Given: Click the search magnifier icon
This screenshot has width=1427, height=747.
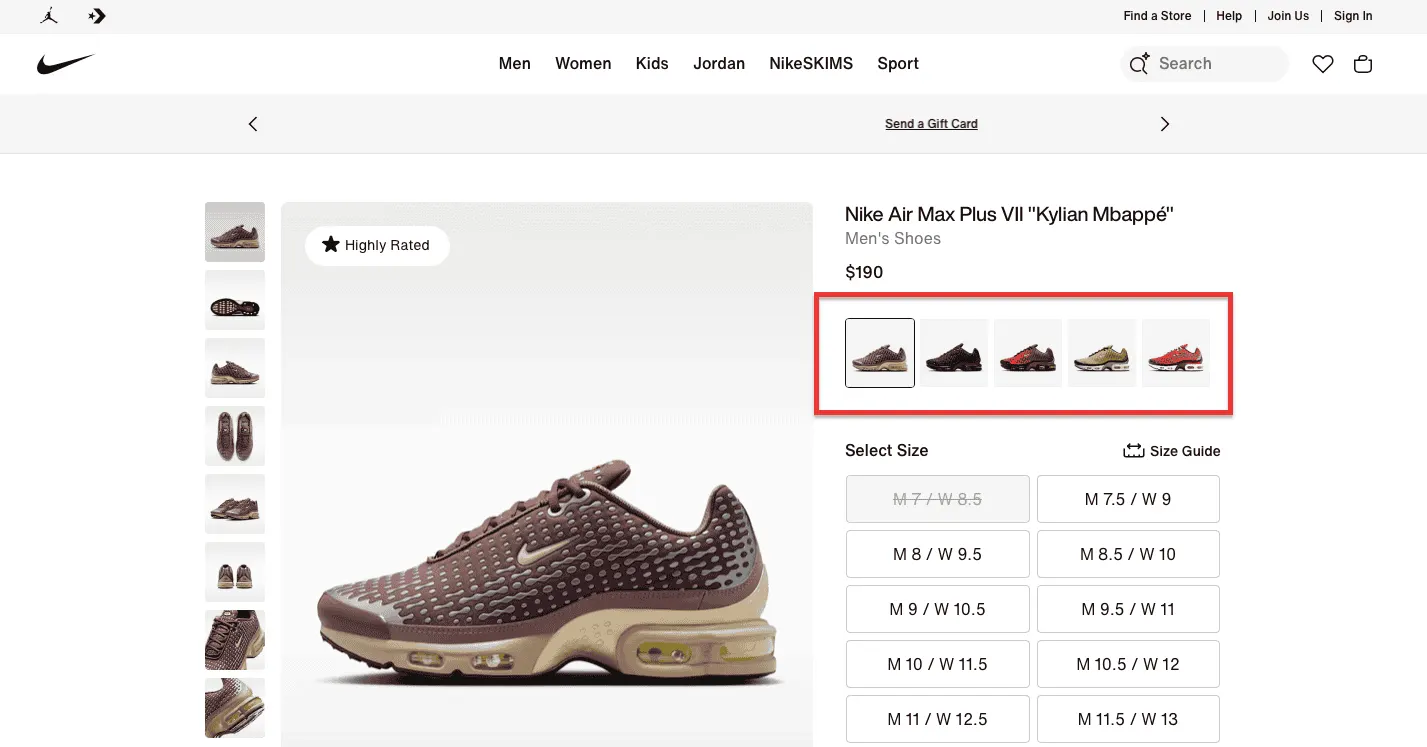Looking at the screenshot, I should (1139, 63).
